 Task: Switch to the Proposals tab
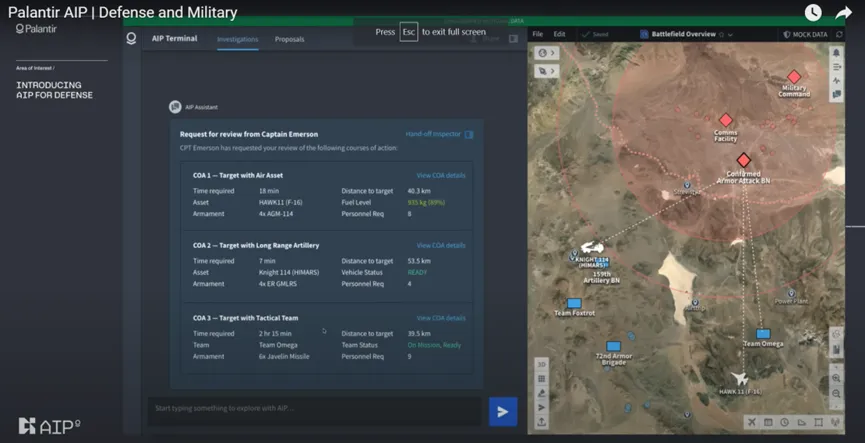pyautogui.click(x=289, y=39)
